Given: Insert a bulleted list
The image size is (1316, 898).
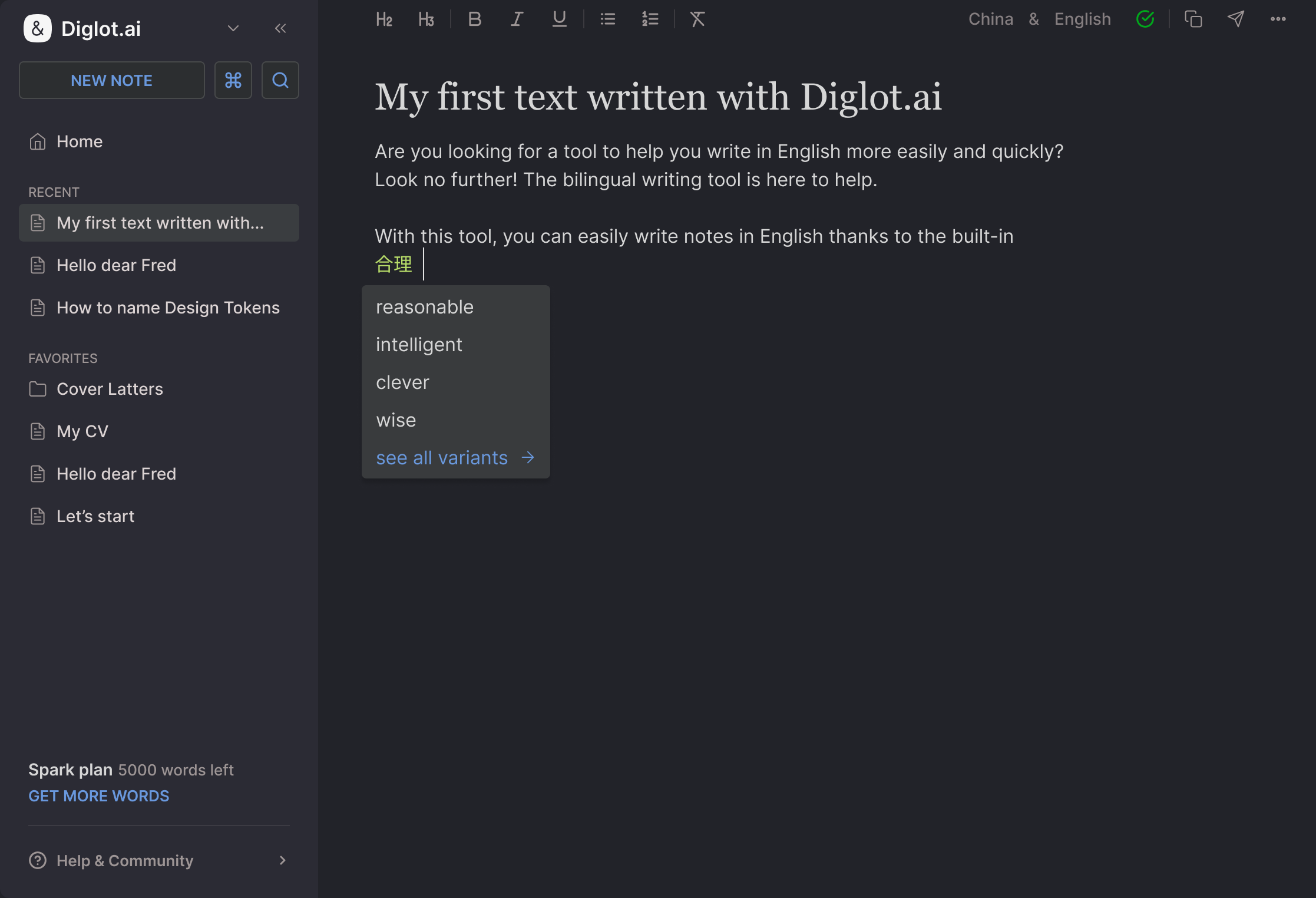Looking at the screenshot, I should pos(607,19).
